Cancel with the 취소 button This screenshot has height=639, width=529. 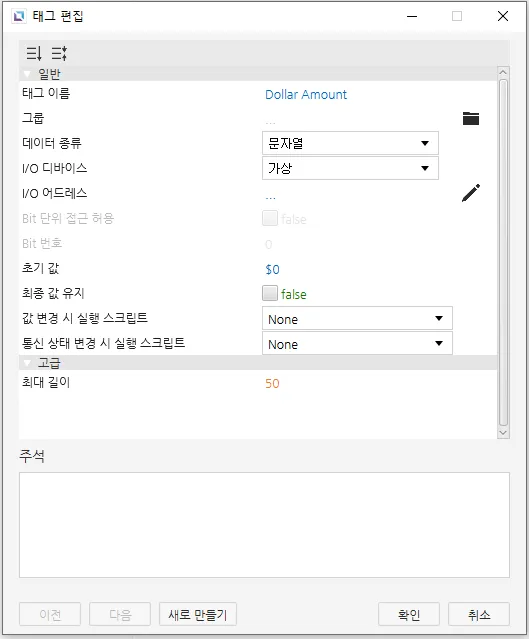(x=479, y=614)
